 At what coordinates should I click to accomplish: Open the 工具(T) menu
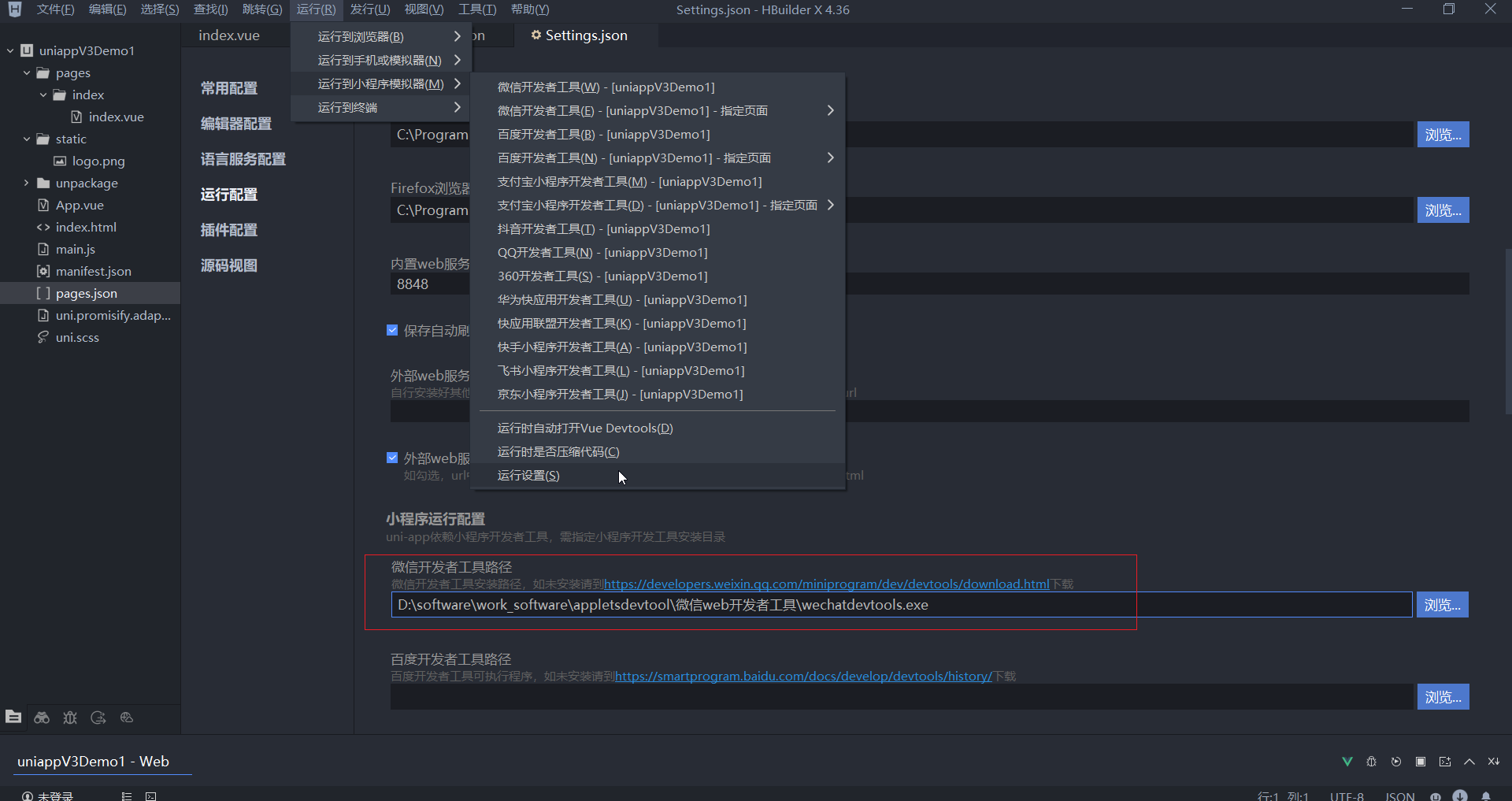click(477, 9)
